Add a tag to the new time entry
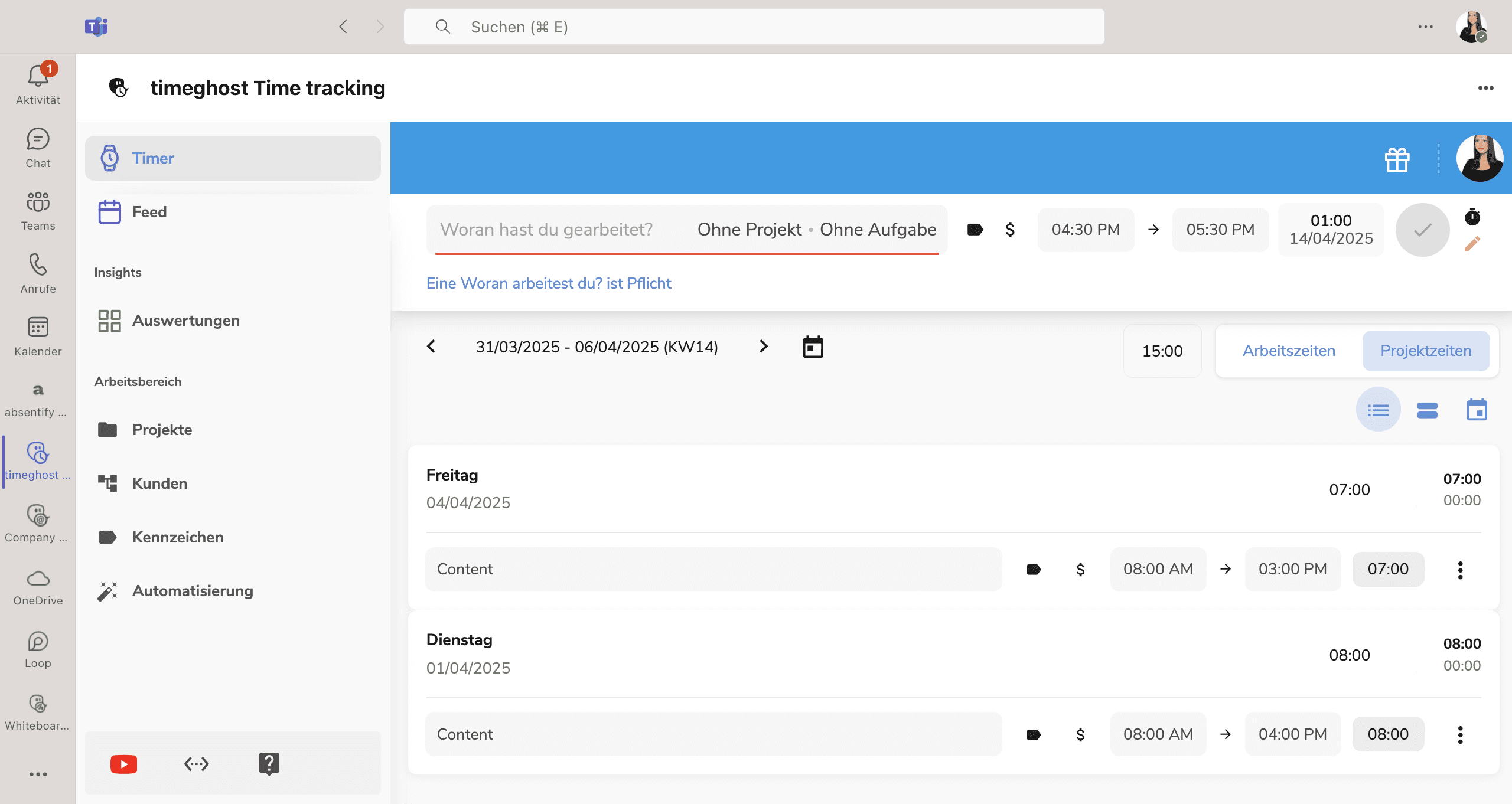The height and width of the screenshot is (804, 1512). coord(975,230)
